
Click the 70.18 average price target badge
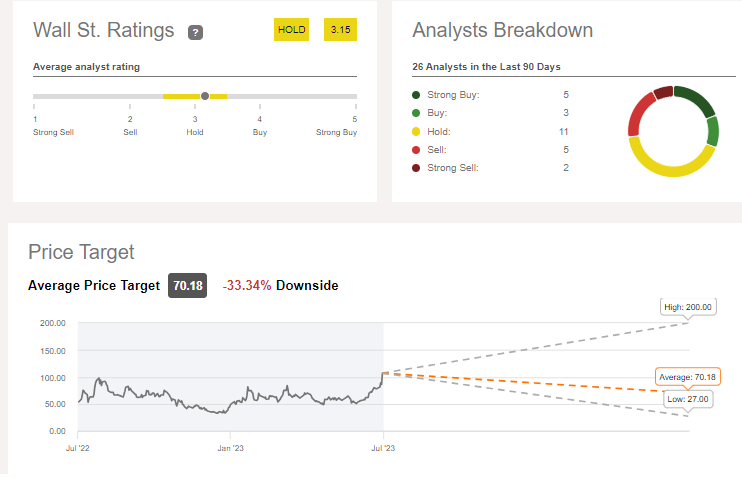[187, 286]
